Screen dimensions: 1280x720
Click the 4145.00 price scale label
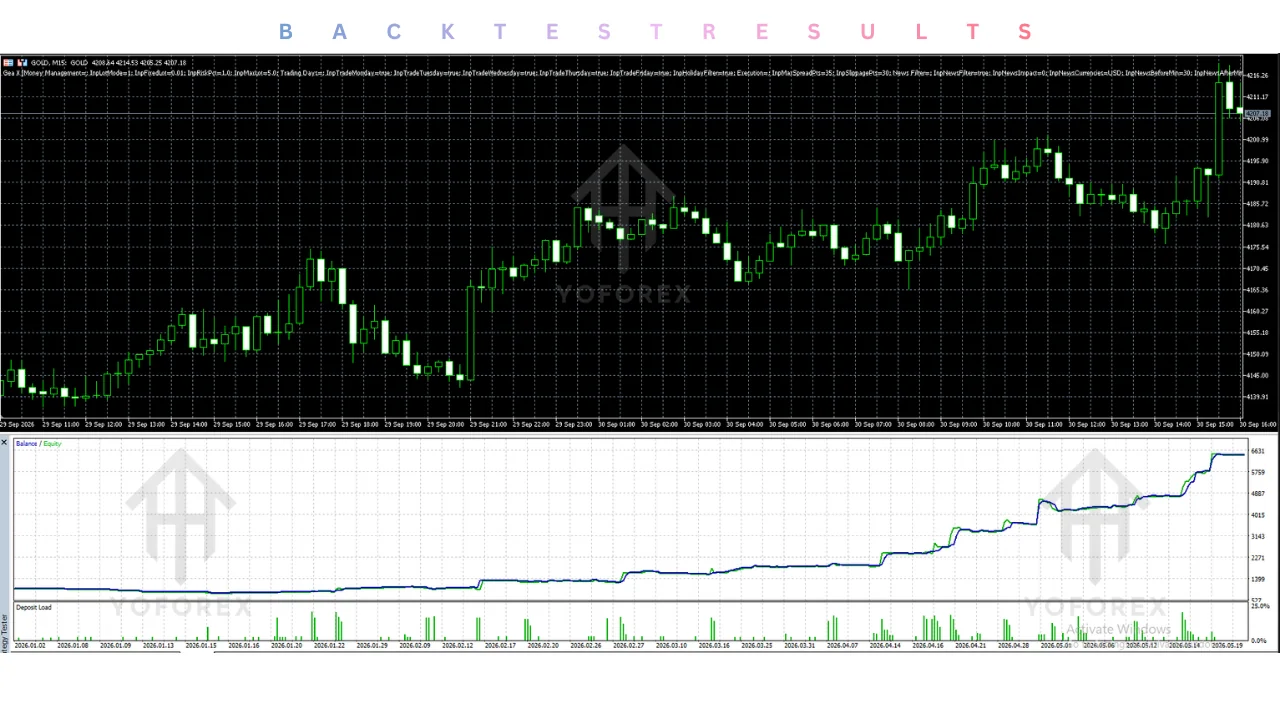[x=1258, y=375]
